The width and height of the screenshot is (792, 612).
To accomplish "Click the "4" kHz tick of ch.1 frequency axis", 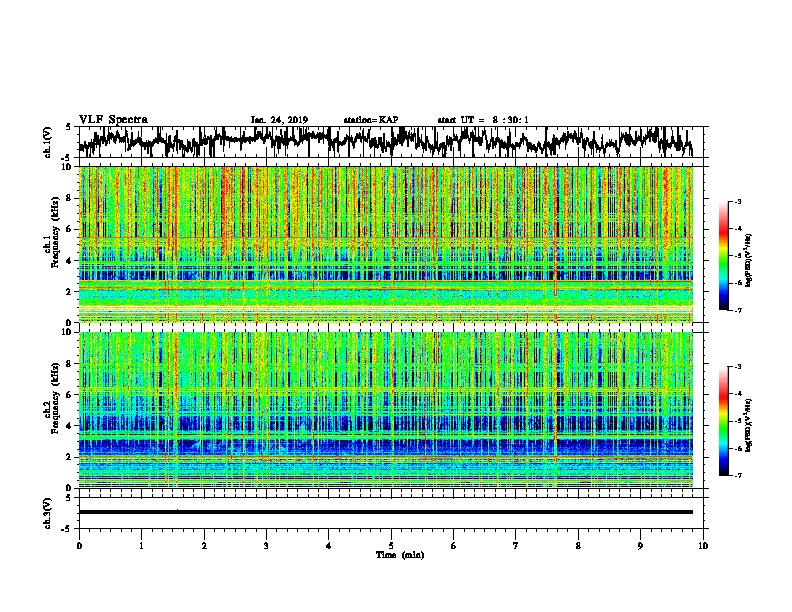I will pos(71,261).
